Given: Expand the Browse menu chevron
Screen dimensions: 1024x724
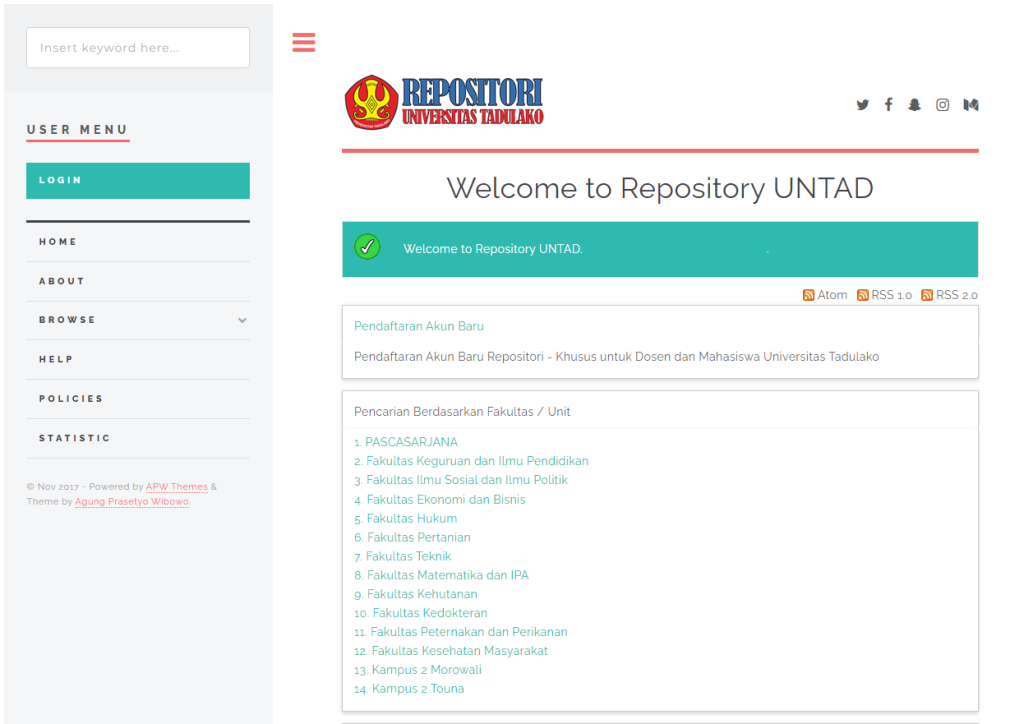Looking at the screenshot, I should (x=242, y=321).
